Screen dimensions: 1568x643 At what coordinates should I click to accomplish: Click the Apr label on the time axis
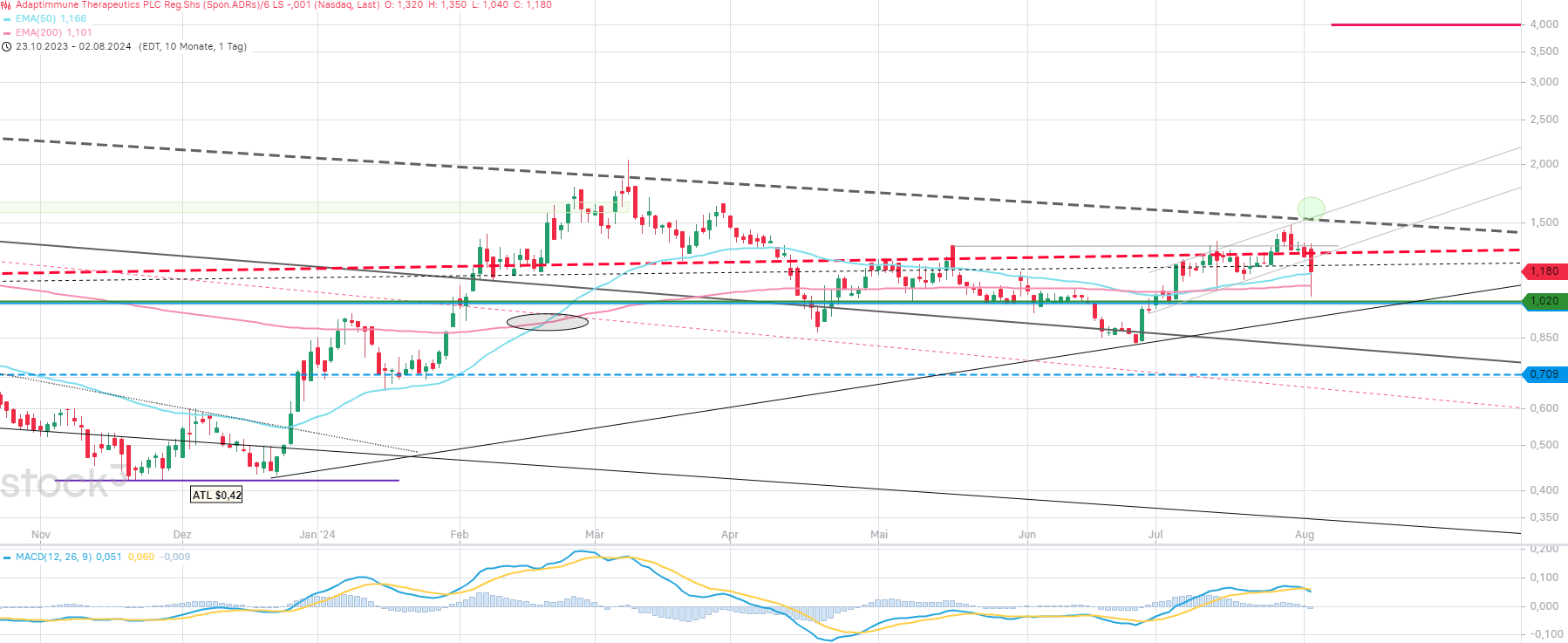coord(730,535)
